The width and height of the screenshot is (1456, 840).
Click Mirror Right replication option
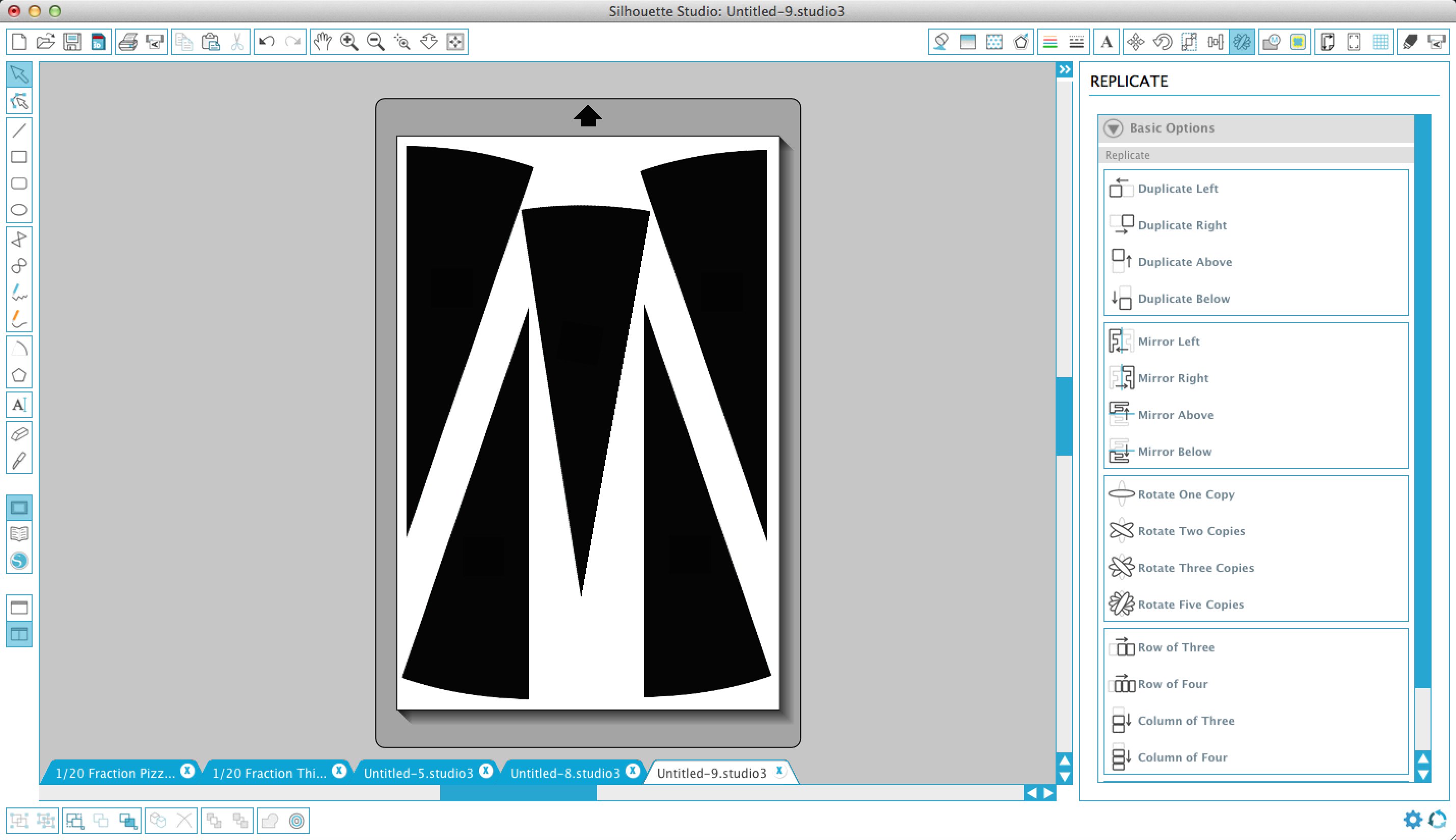click(x=1173, y=378)
